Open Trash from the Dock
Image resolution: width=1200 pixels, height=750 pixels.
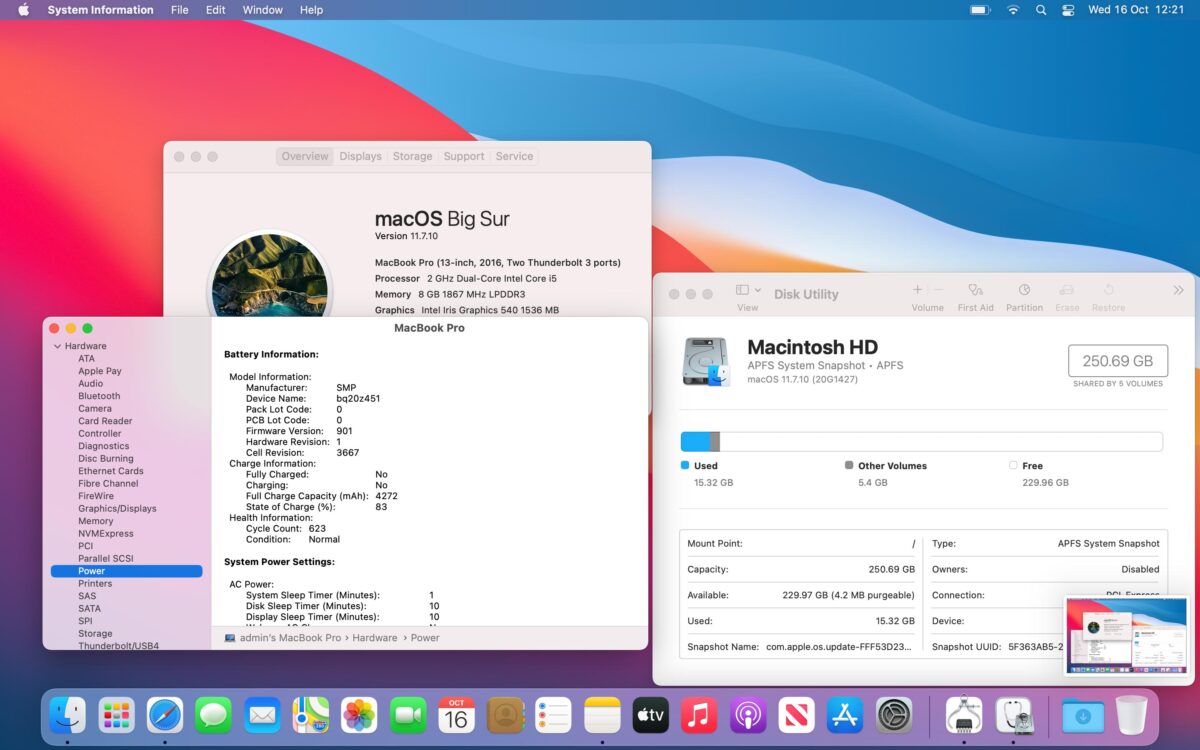(1131, 715)
